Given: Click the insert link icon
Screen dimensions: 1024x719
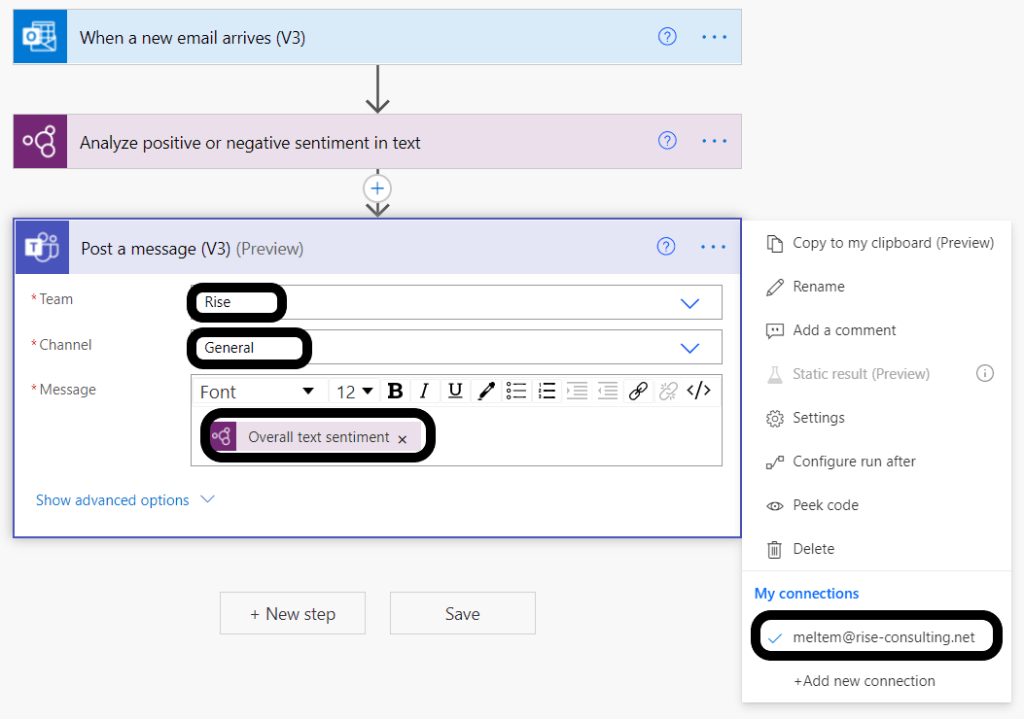Looking at the screenshot, I should click(638, 391).
